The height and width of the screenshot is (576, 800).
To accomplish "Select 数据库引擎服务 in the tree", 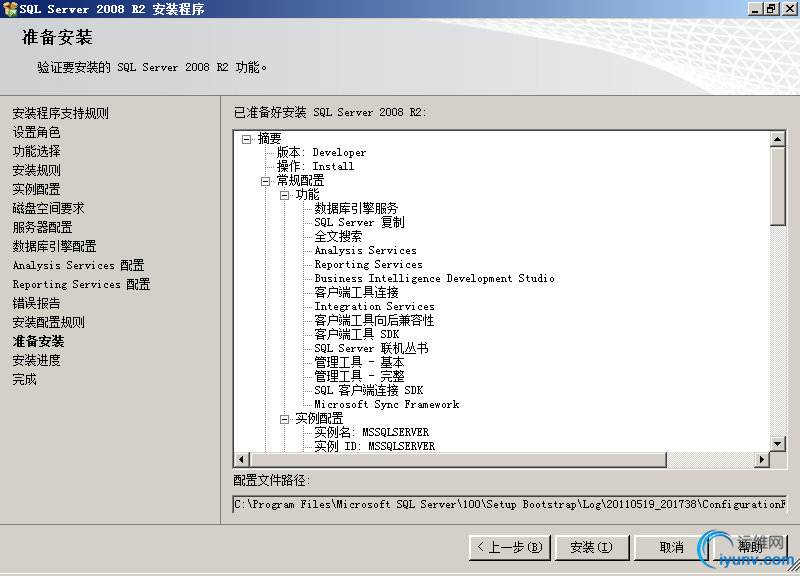I will (356, 208).
